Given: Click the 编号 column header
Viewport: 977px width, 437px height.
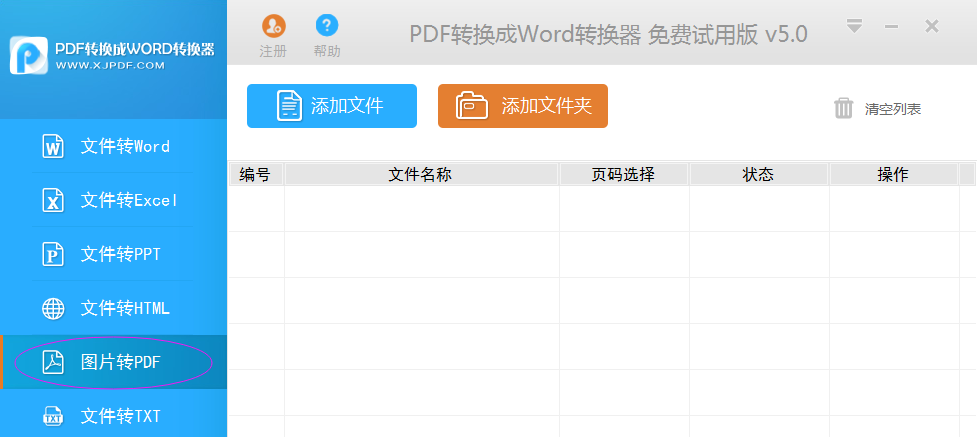Looking at the screenshot, I should (255, 175).
